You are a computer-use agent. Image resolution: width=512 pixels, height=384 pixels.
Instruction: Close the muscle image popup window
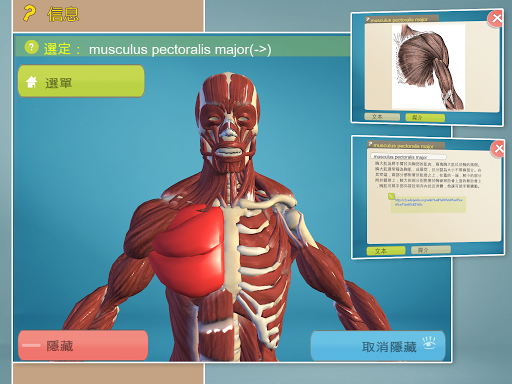coord(496,18)
